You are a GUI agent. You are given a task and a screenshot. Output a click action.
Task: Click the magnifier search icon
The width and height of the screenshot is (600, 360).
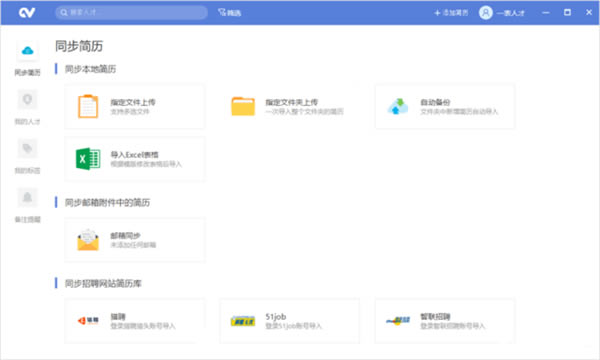pyautogui.click(x=64, y=13)
